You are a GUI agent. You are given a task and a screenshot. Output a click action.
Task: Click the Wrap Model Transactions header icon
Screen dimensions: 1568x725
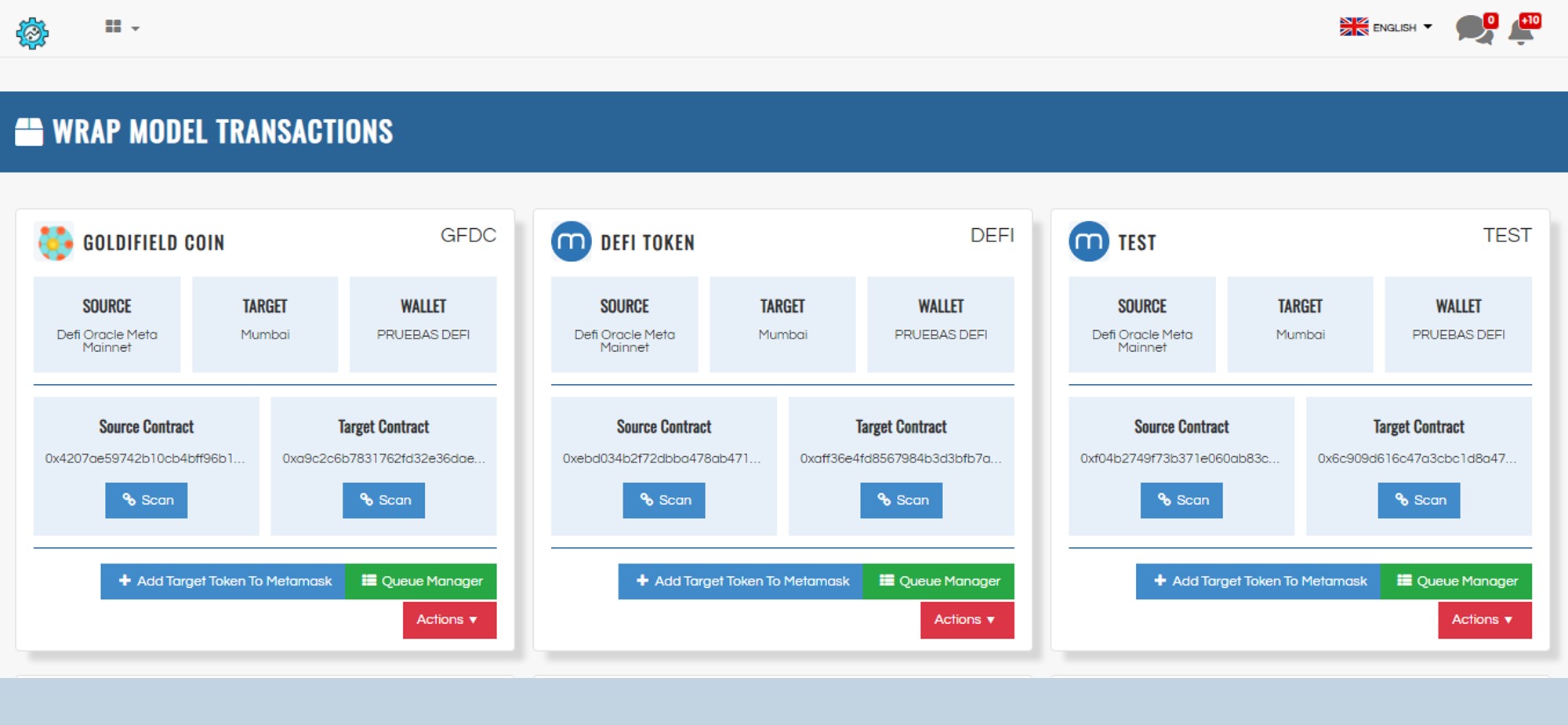29,132
